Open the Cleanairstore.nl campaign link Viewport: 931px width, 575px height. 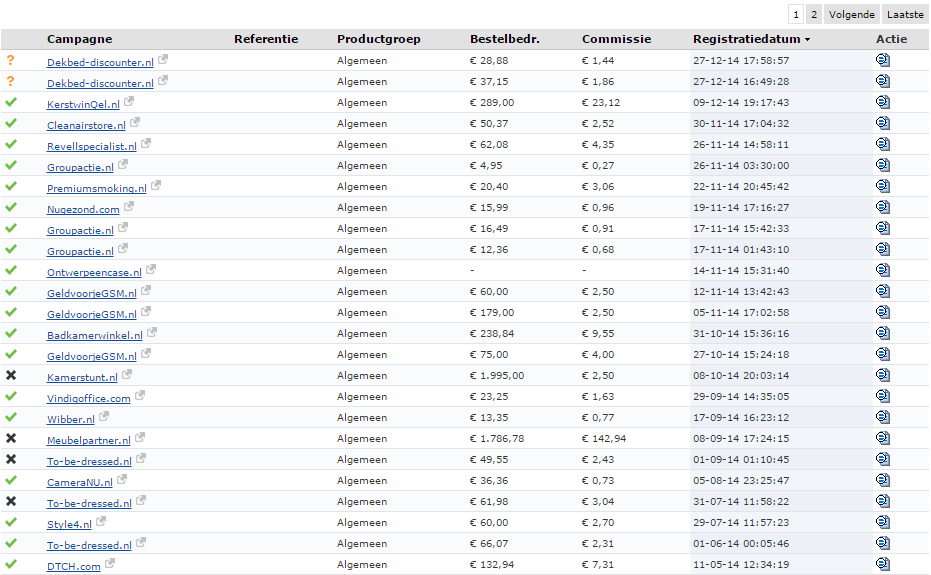(86, 125)
